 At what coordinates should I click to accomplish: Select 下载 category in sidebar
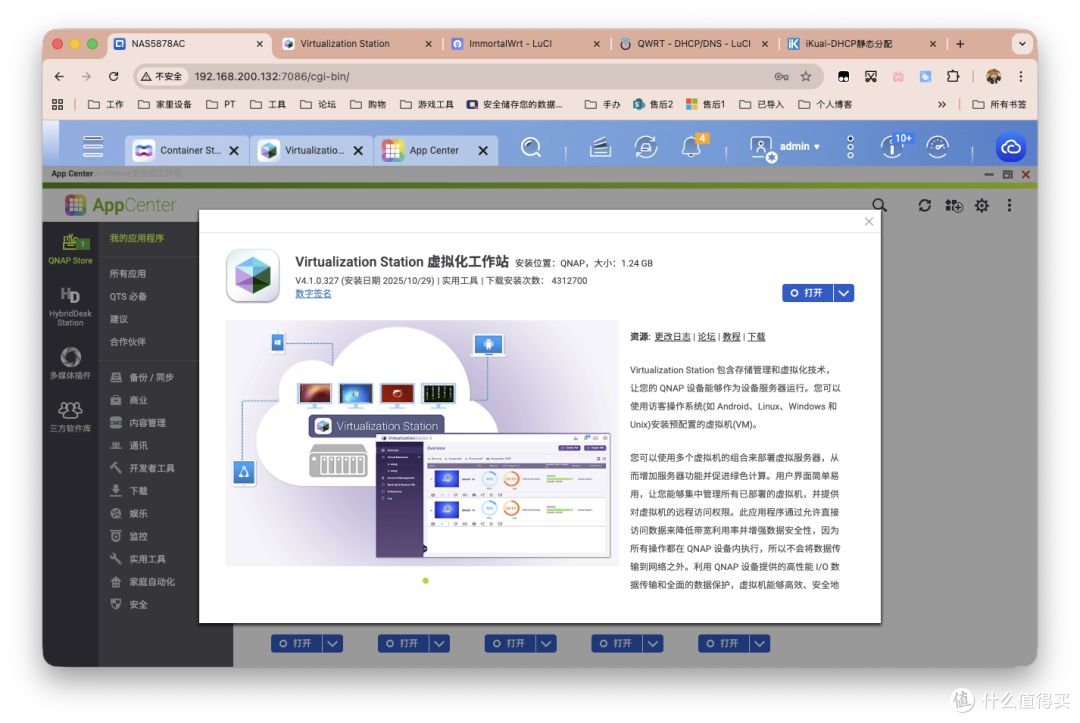[x=129, y=491]
